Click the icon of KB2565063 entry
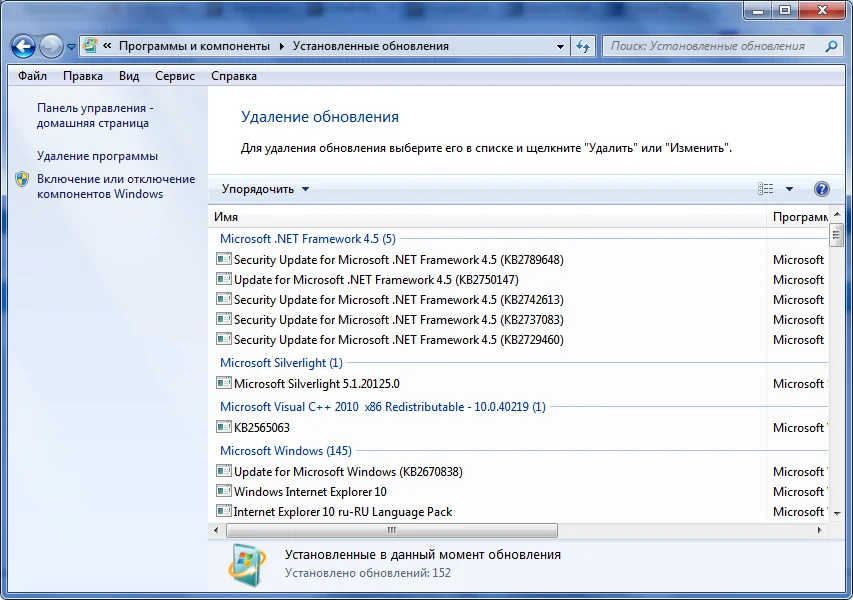853x600 pixels. (x=224, y=426)
